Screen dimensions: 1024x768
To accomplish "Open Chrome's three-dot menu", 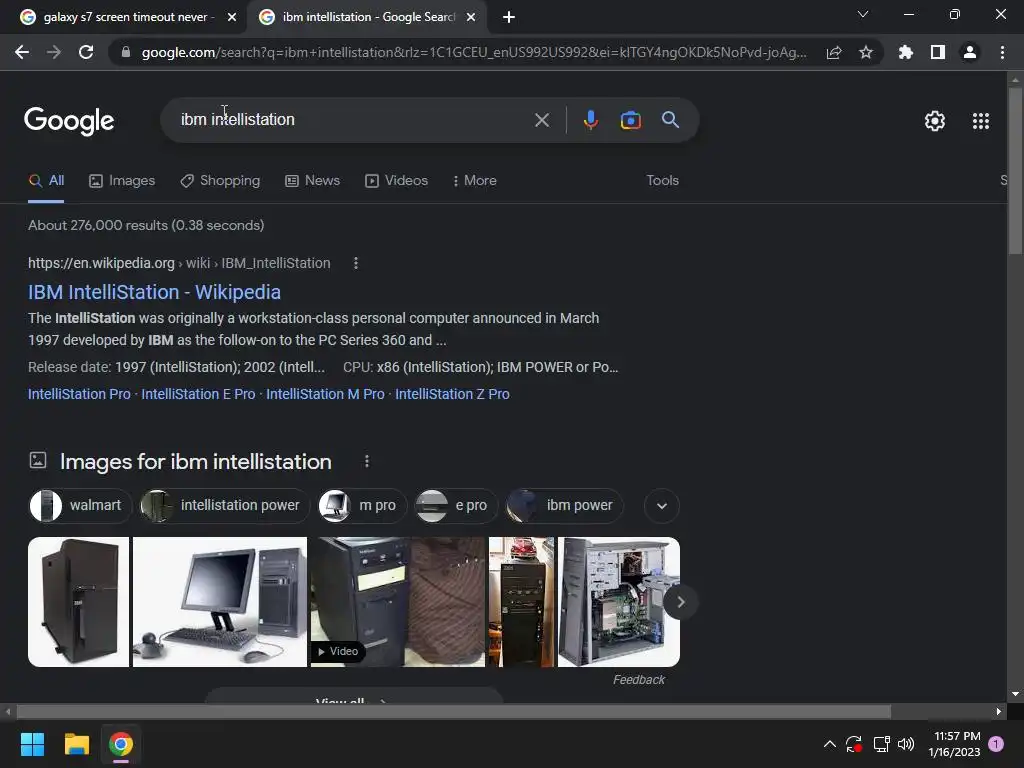I will coord(1002,52).
